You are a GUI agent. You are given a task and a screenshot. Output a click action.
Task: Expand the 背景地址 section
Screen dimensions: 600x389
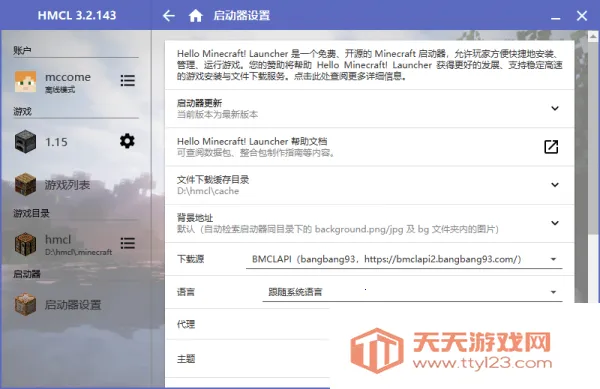point(555,223)
